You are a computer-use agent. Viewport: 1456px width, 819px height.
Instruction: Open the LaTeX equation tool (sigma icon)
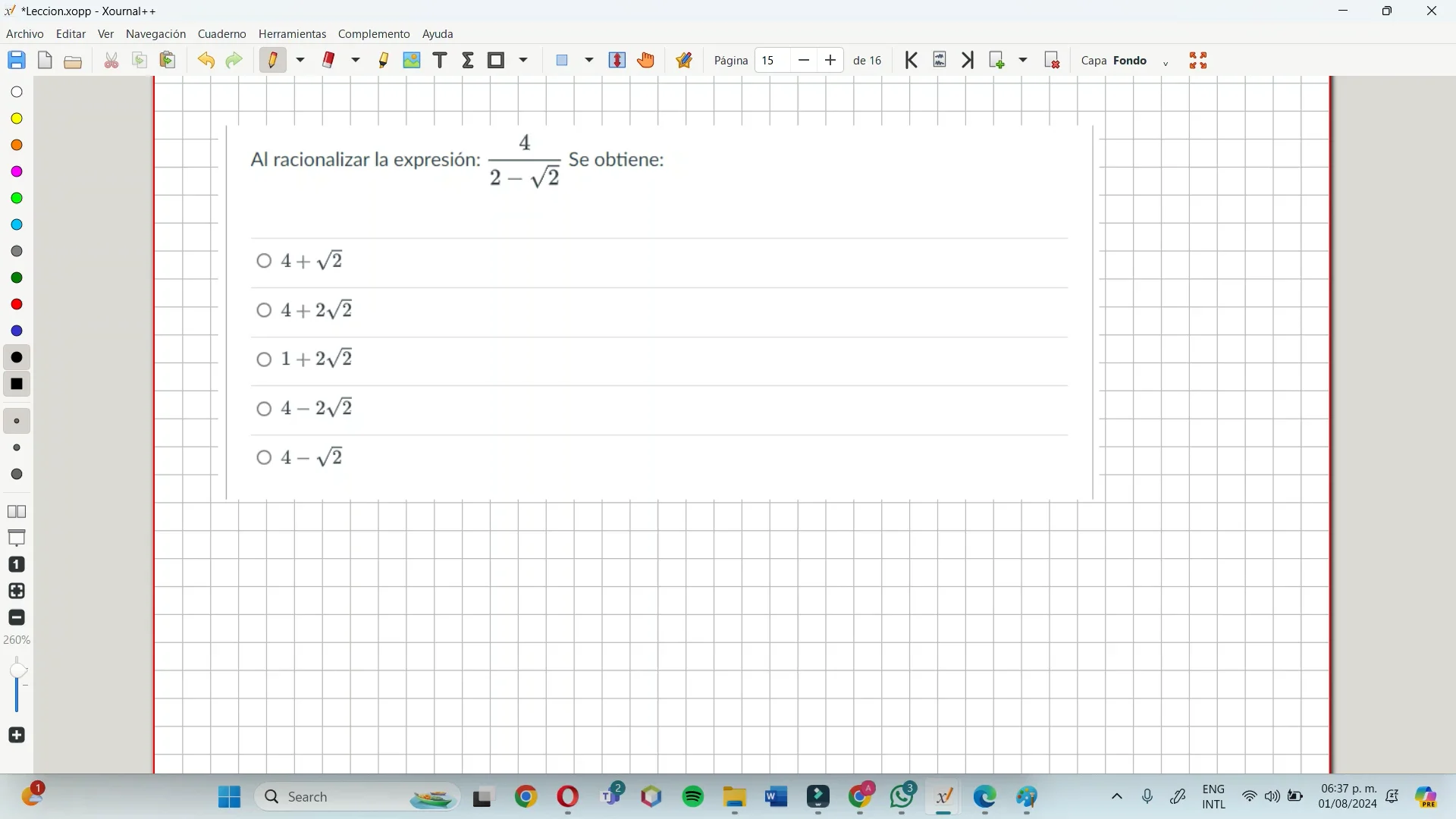[468, 61]
